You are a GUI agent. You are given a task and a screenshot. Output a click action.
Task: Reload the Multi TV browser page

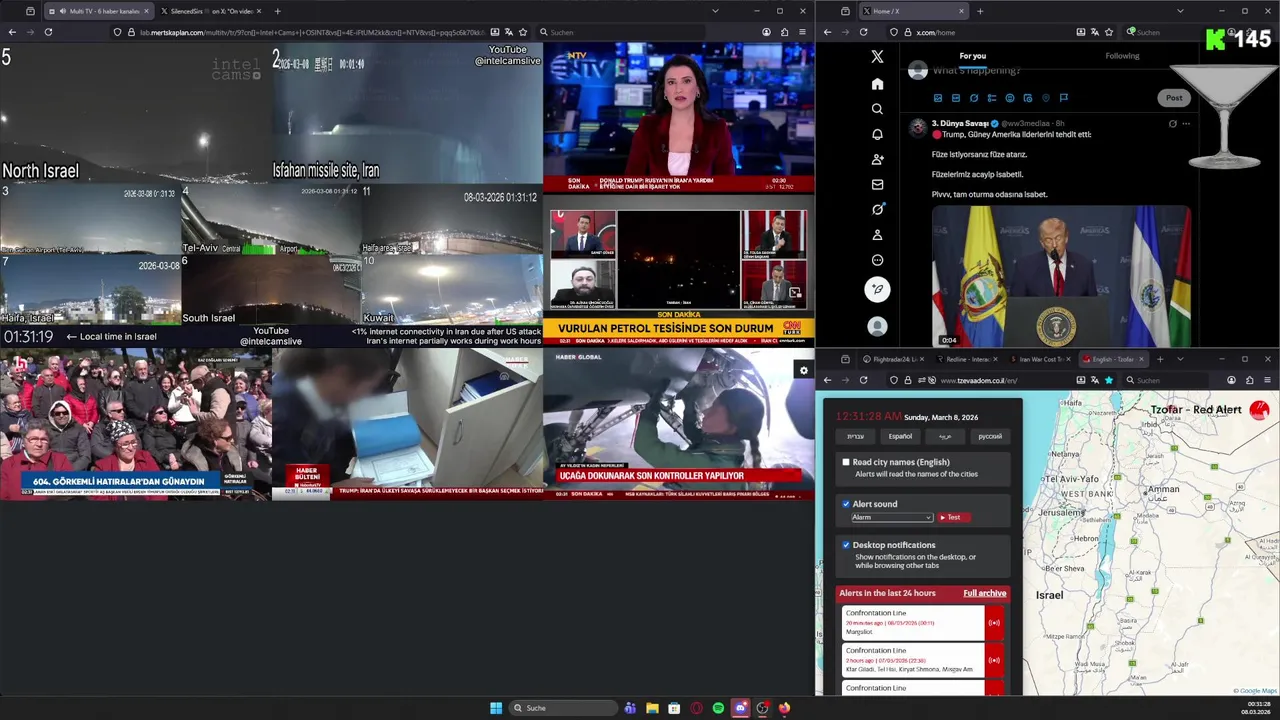point(48,32)
